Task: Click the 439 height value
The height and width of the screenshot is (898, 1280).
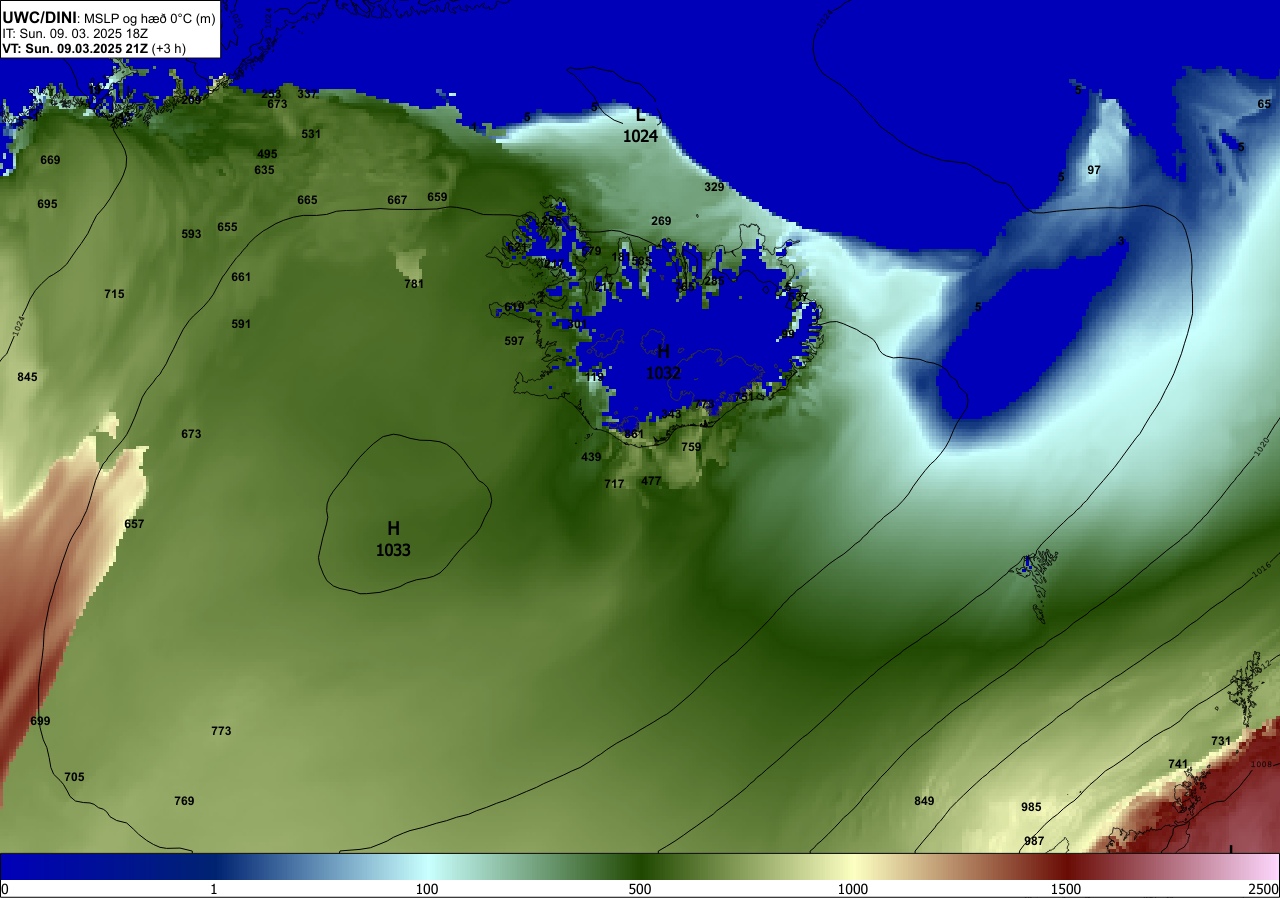Action: point(591,457)
